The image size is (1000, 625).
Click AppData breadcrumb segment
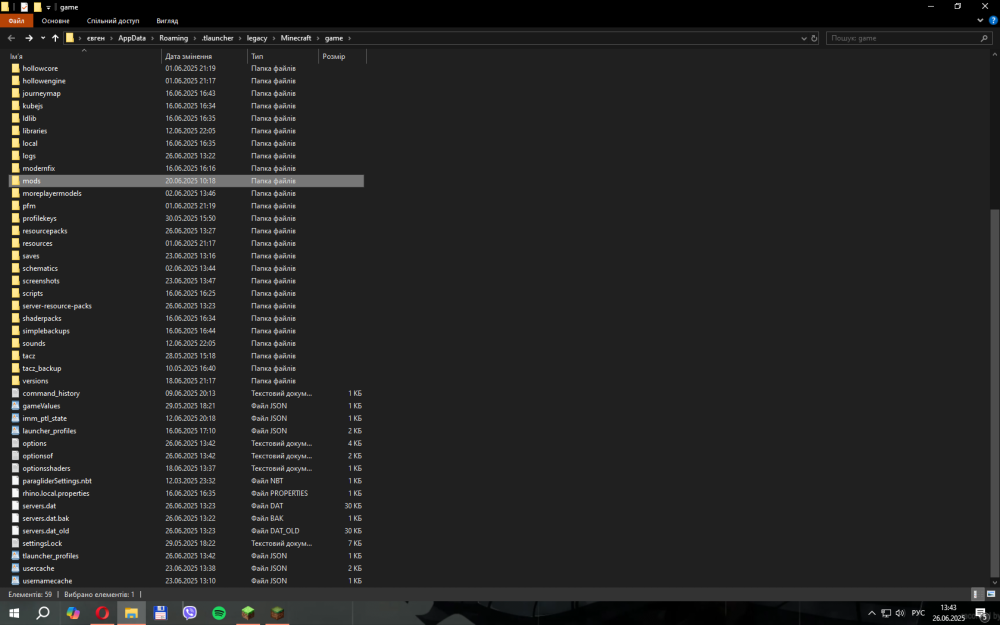pyautogui.click(x=132, y=38)
